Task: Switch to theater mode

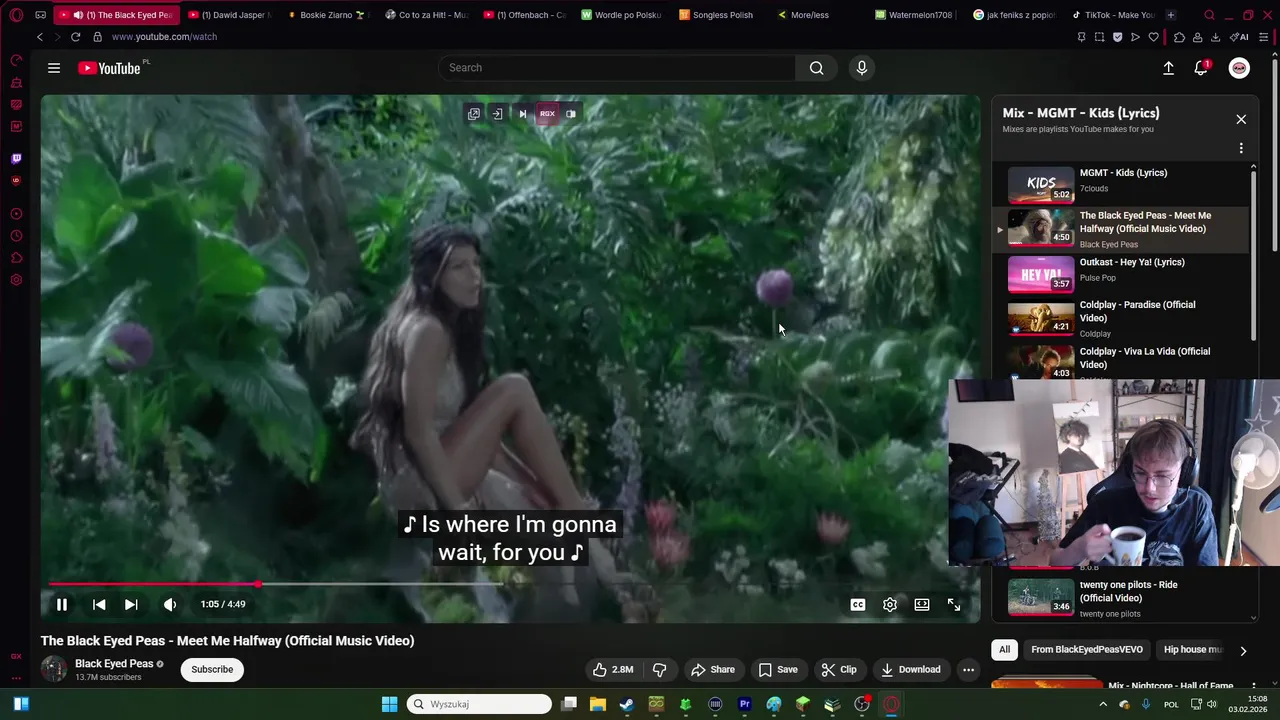Action: click(922, 604)
